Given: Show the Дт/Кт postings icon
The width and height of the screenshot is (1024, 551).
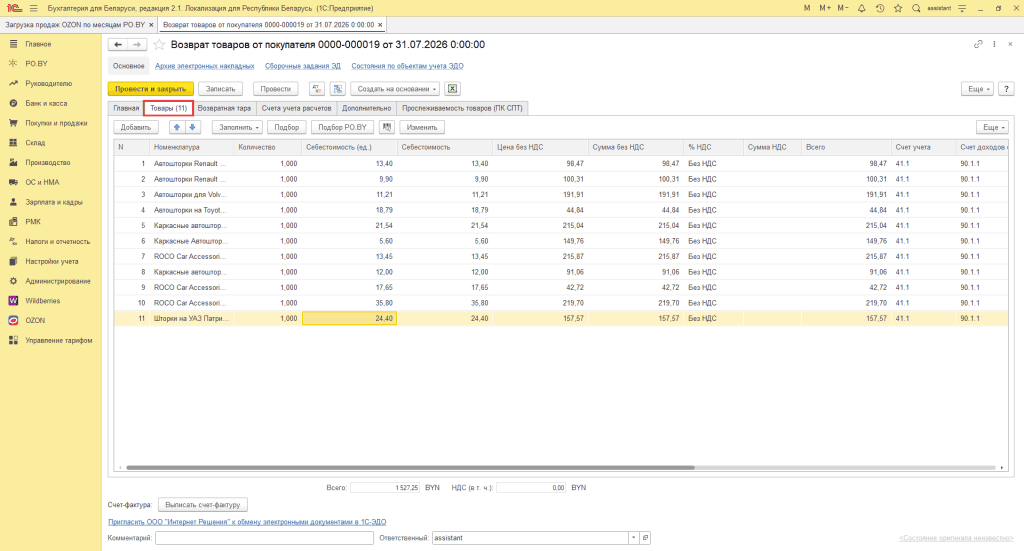Looking at the screenshot, I should [x=317, y=89].
